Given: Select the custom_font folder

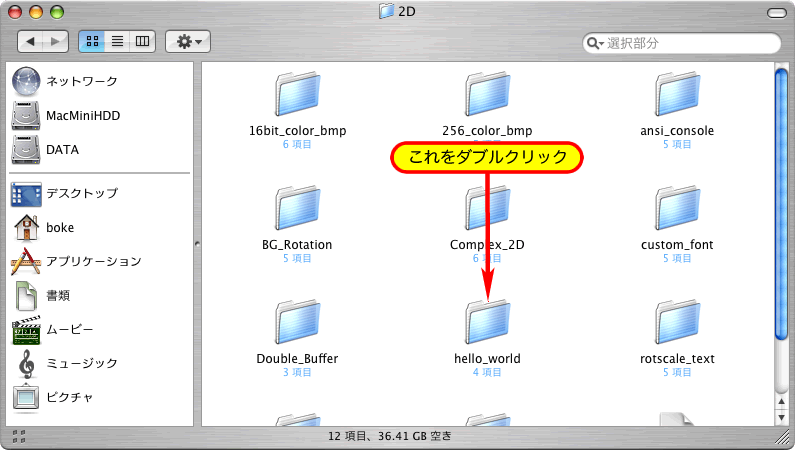Looking at the screenshot, I should point(677,208).
